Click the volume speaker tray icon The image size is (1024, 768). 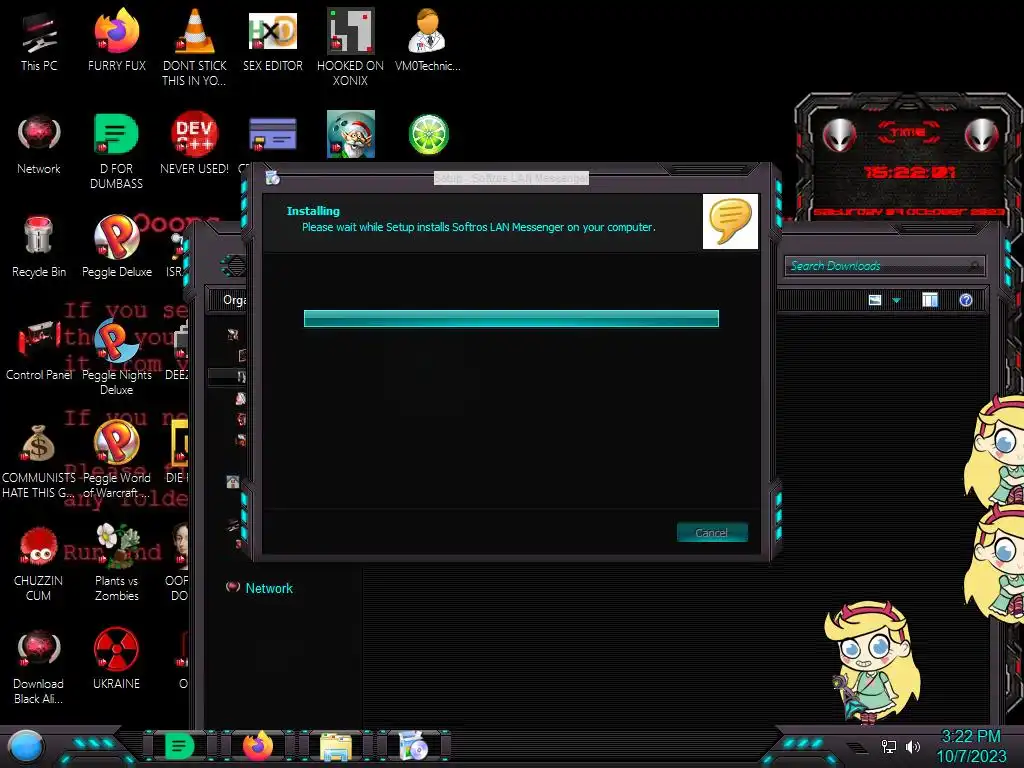913,746
